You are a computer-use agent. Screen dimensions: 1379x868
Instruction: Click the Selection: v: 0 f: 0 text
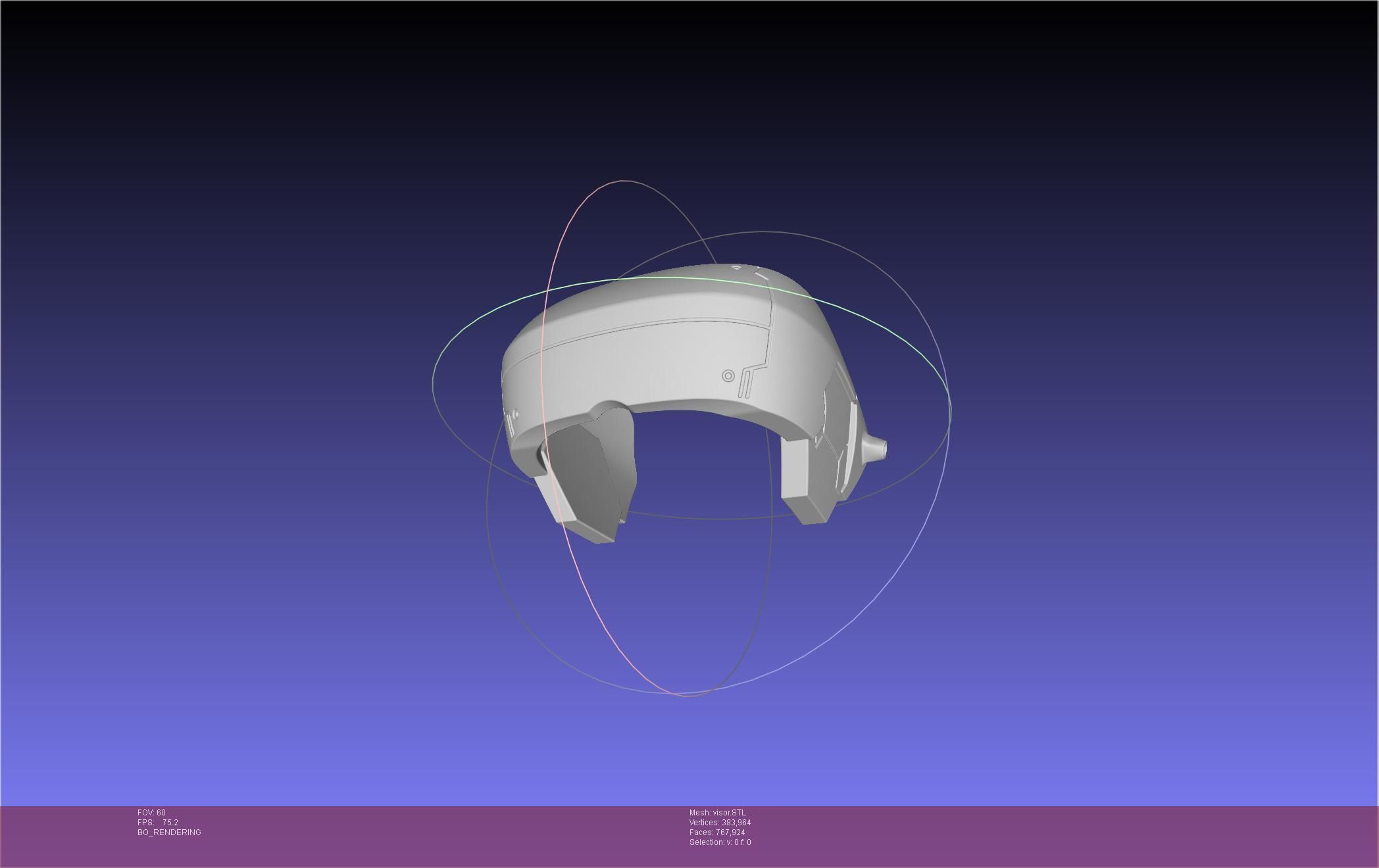pos(720,842)
